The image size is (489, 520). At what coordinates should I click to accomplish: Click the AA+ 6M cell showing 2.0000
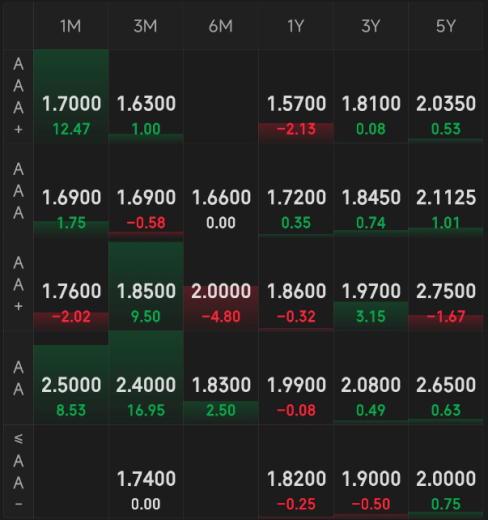click(221, 284)
